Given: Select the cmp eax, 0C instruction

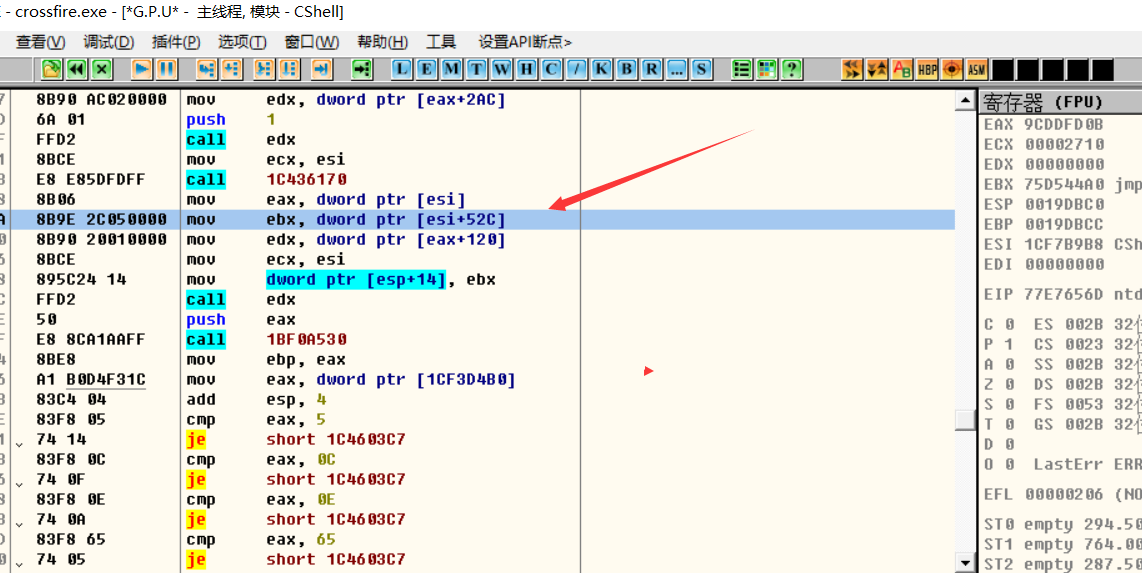Looking at the screenshot, I should click(477, 460).
